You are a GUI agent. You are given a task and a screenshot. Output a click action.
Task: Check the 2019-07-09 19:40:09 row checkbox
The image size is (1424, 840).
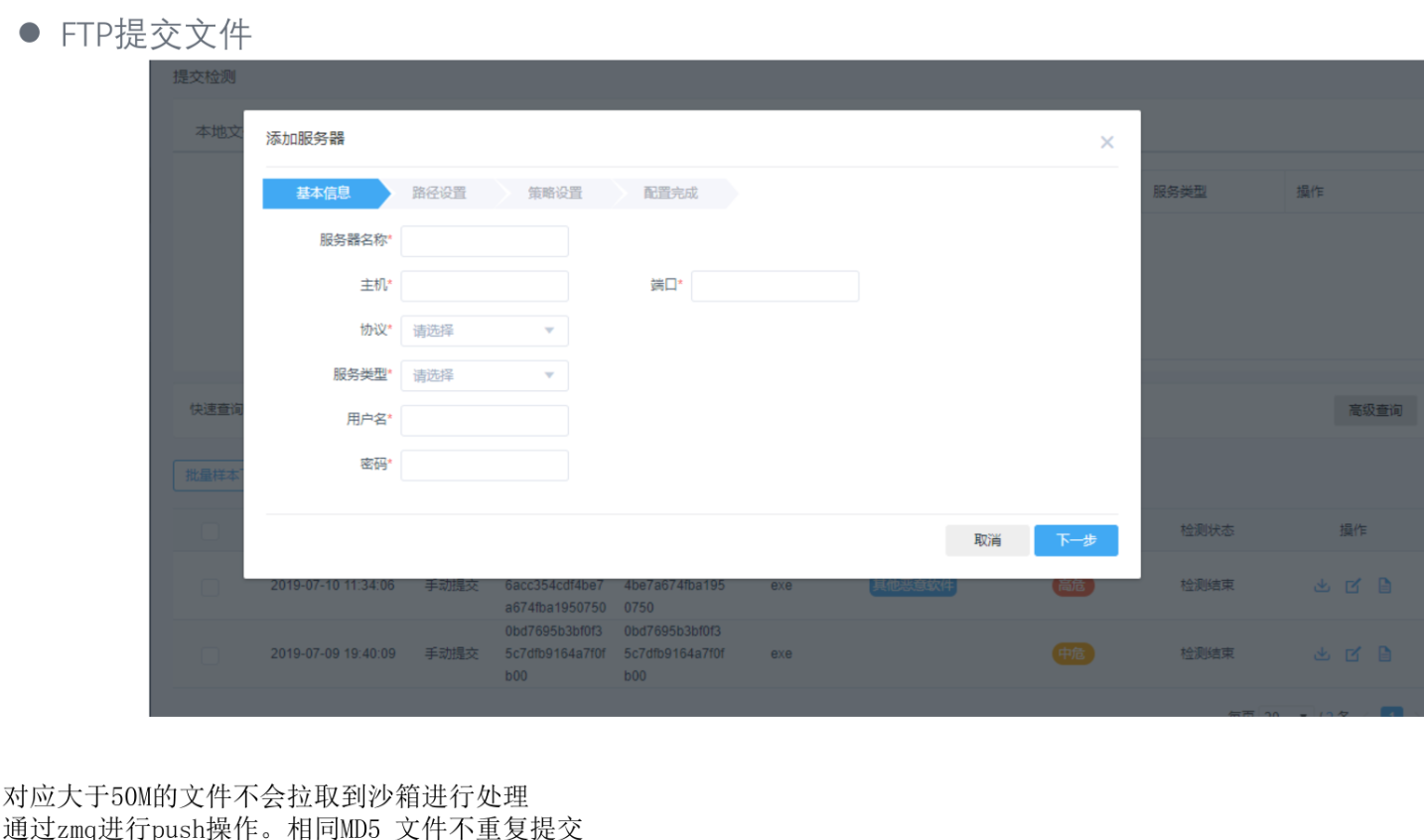tap(210, 655)
